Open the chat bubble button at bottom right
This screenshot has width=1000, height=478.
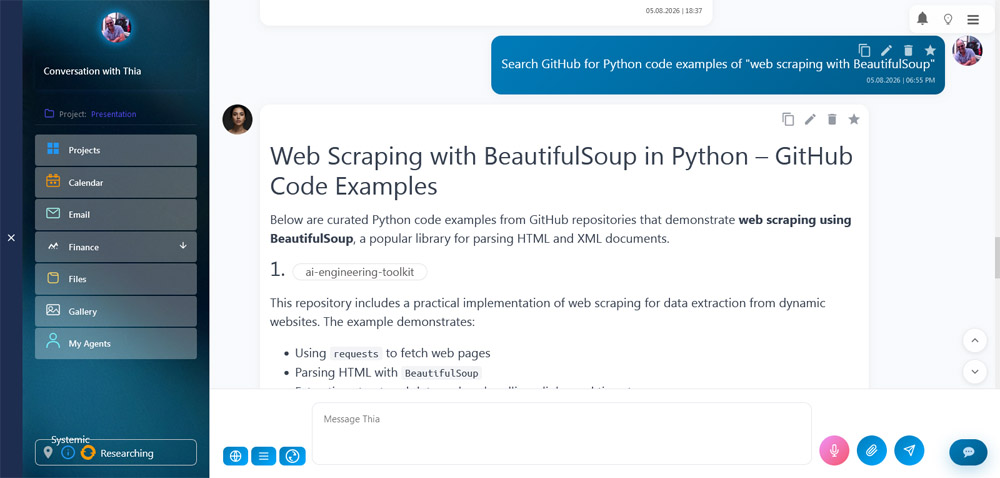point(968,452)
